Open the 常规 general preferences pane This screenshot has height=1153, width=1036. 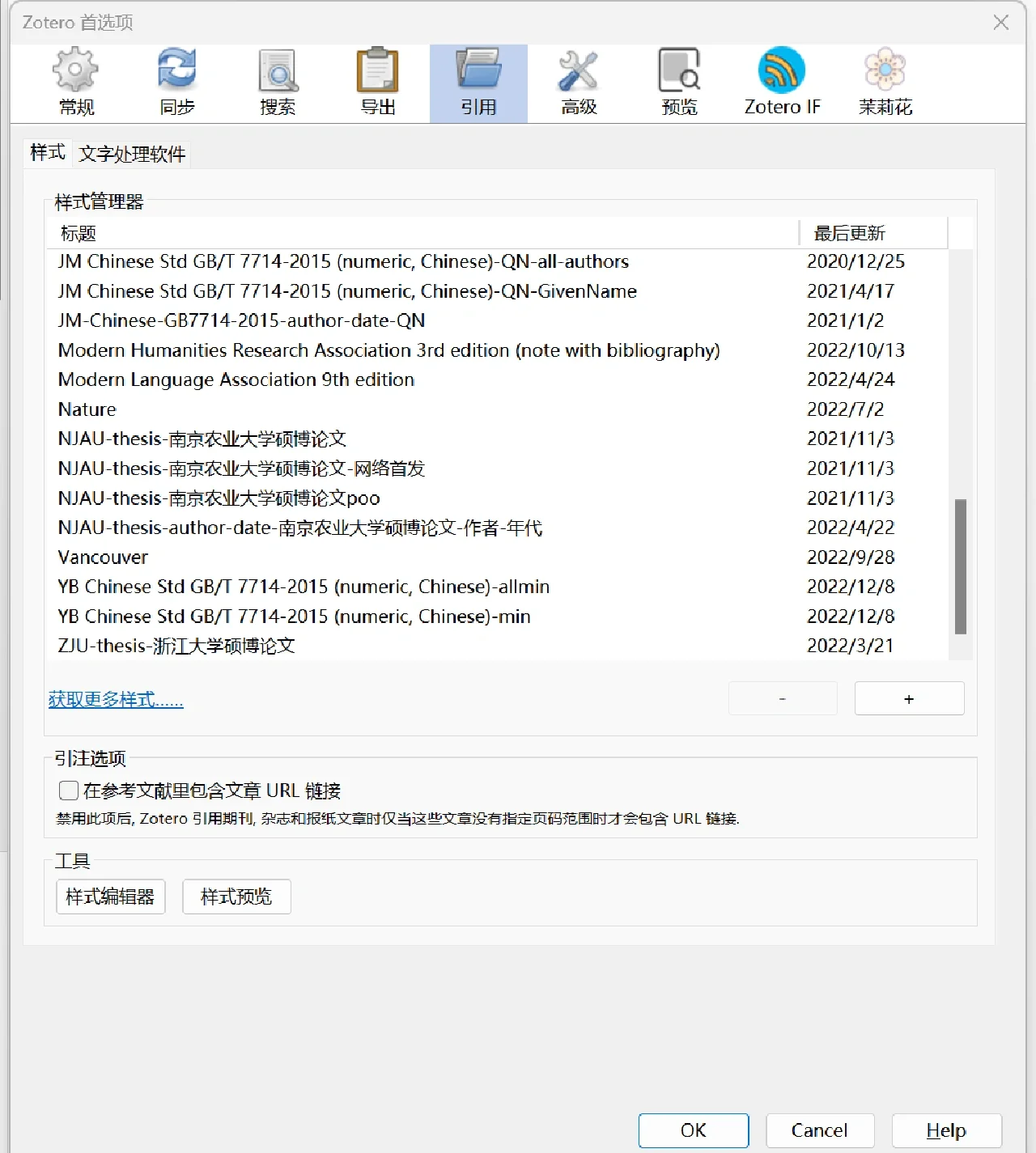(76, 83)
